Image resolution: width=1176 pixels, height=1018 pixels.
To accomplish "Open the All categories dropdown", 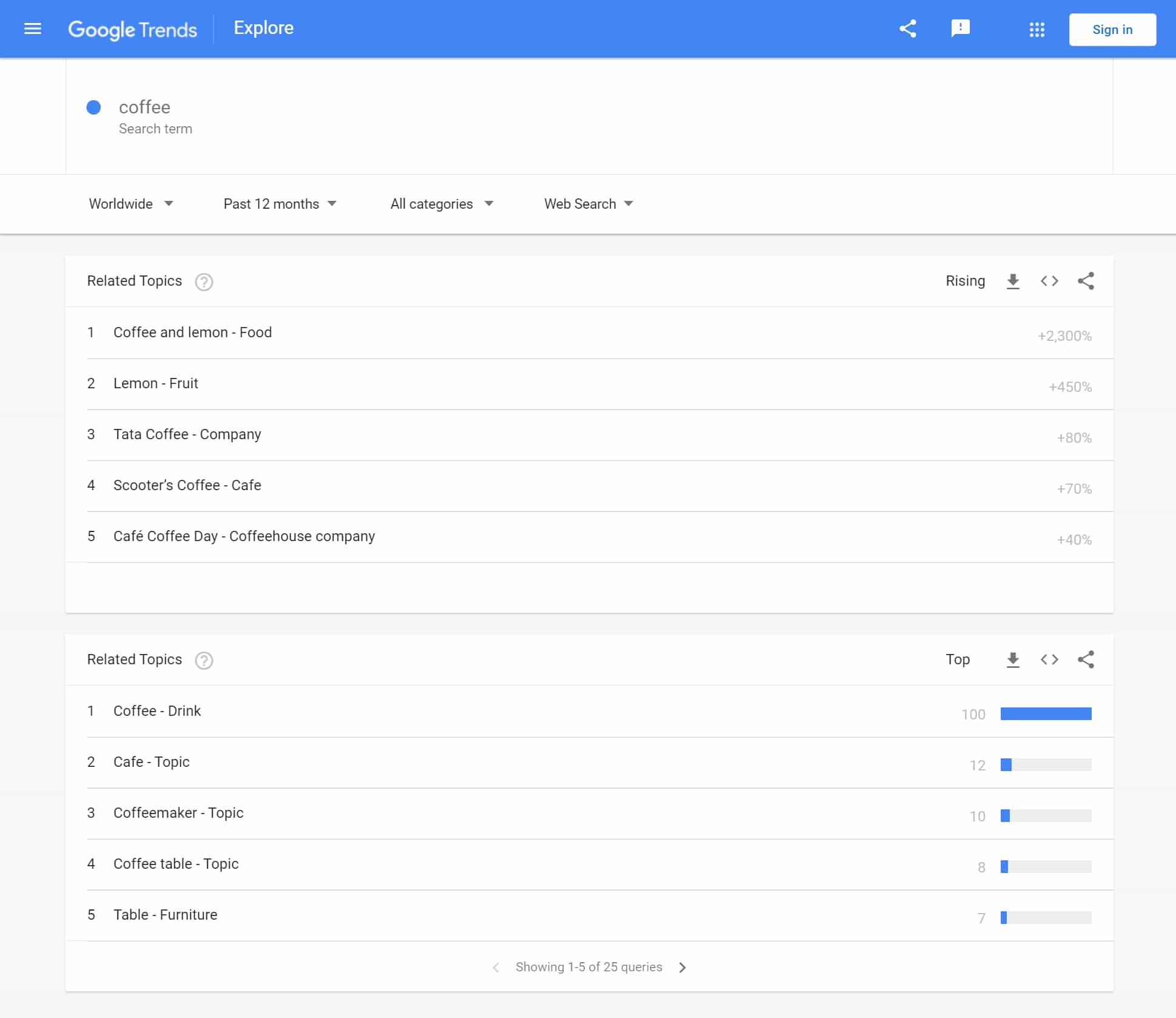I will tap(442, 204).
